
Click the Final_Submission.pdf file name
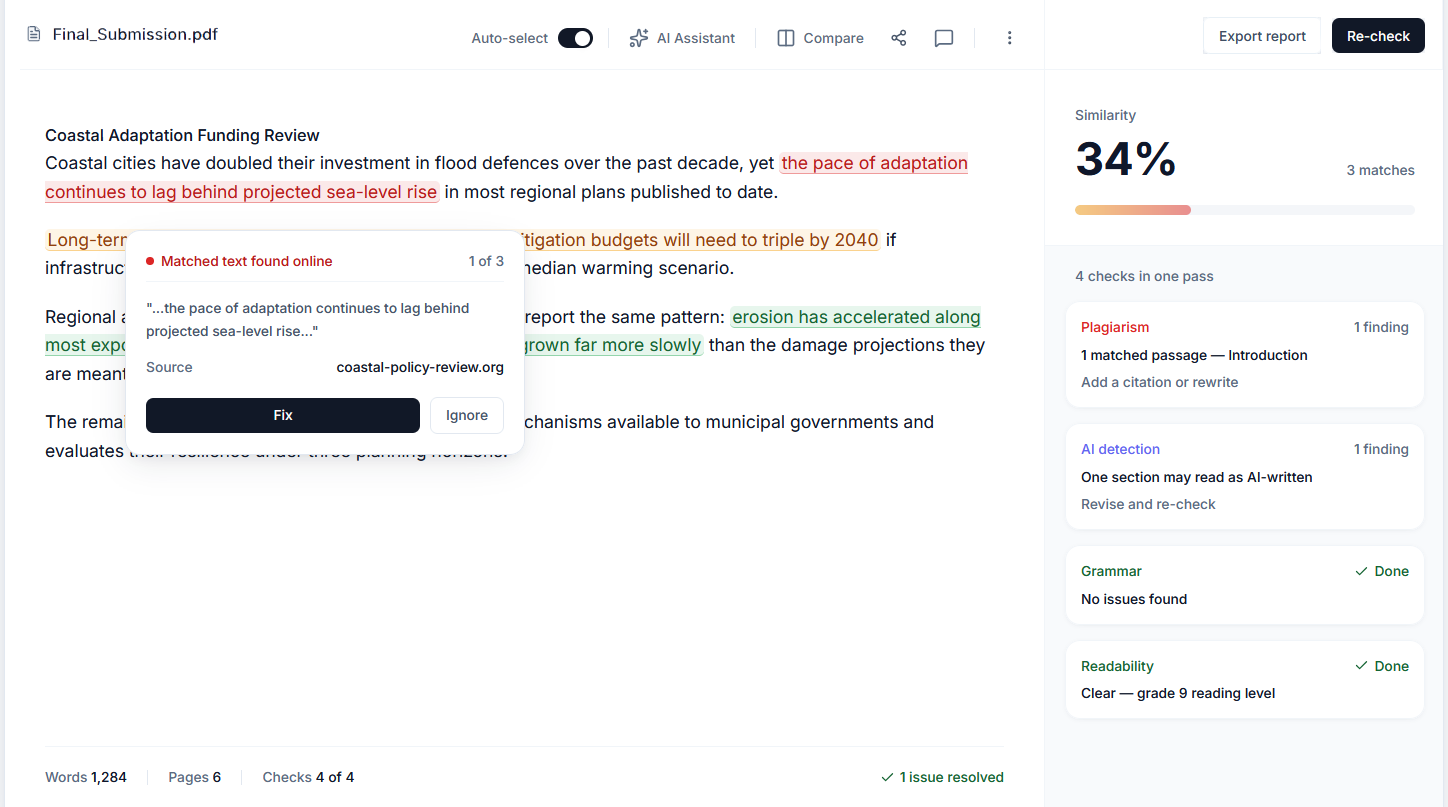135,35
